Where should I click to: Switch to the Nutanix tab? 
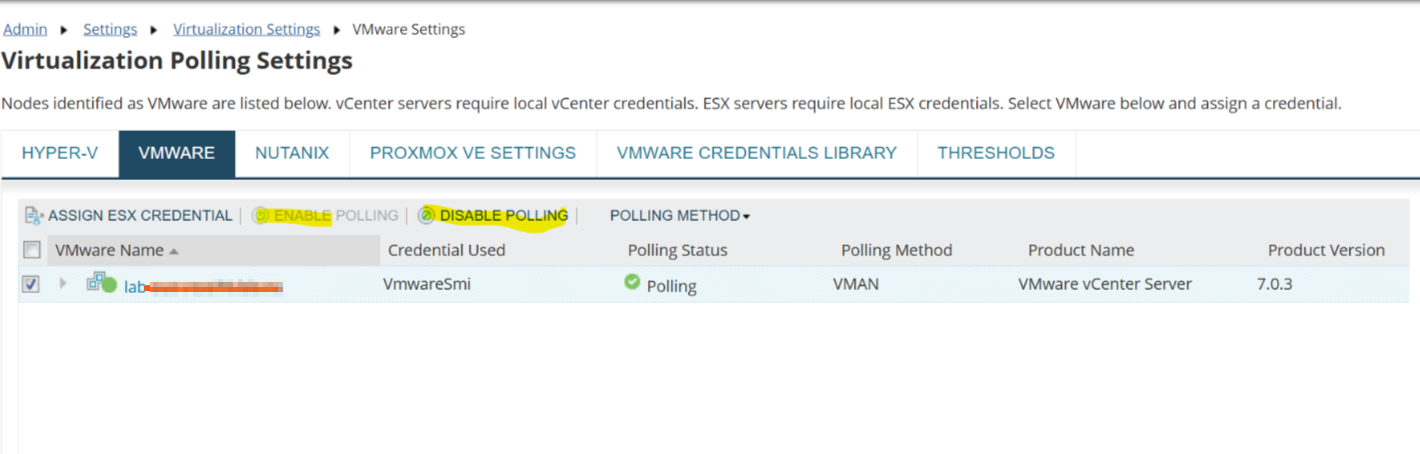pyautogui.click(x=292, y=153)
